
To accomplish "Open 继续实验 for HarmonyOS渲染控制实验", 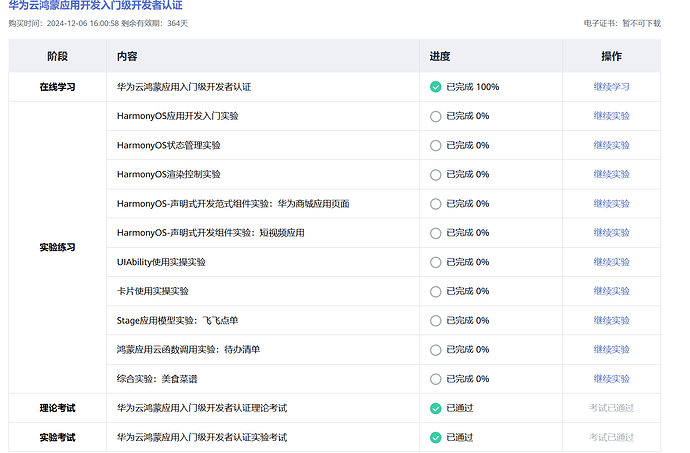I will pos(611,174).
